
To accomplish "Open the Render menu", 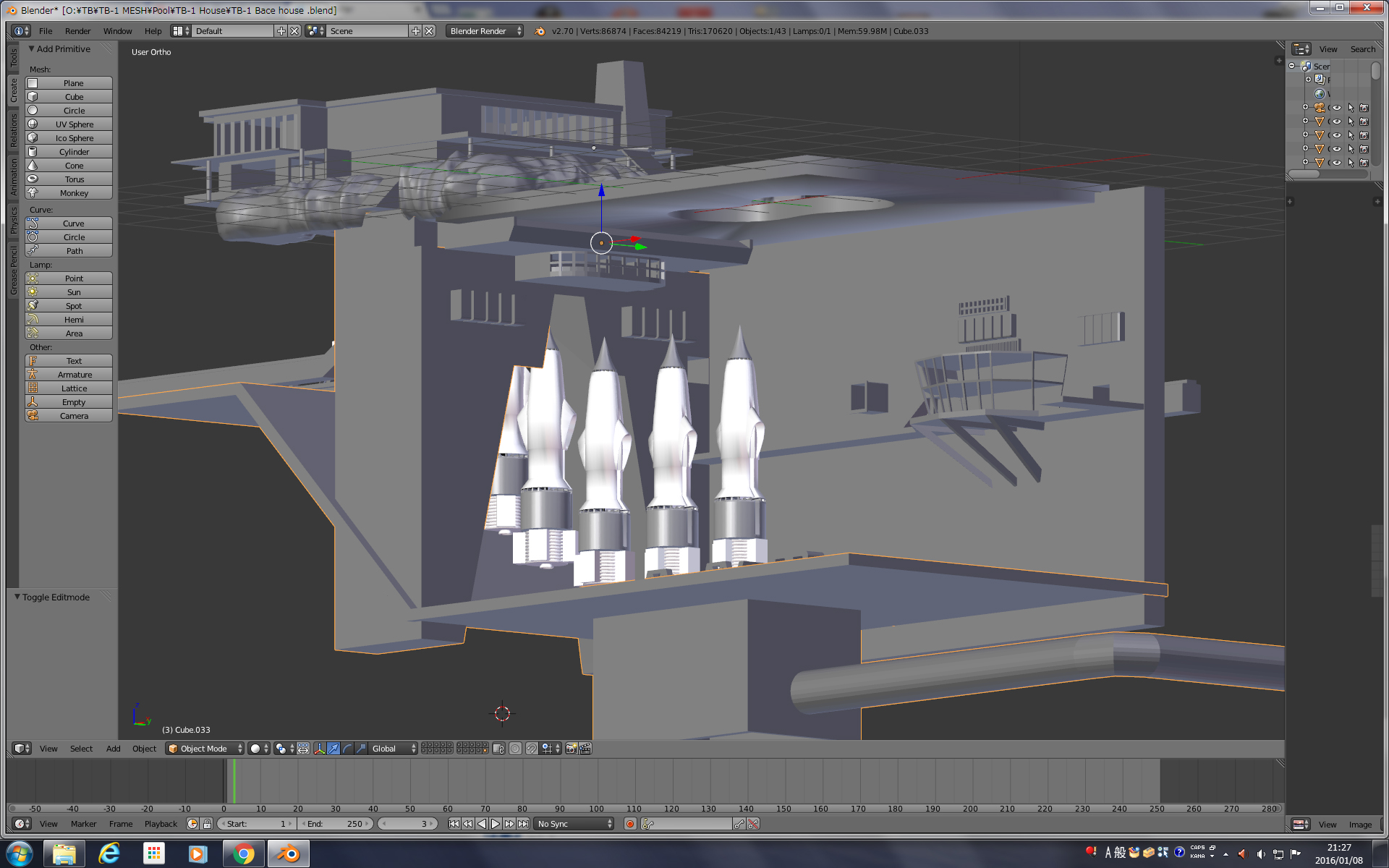I will click(x=77, y=31).
